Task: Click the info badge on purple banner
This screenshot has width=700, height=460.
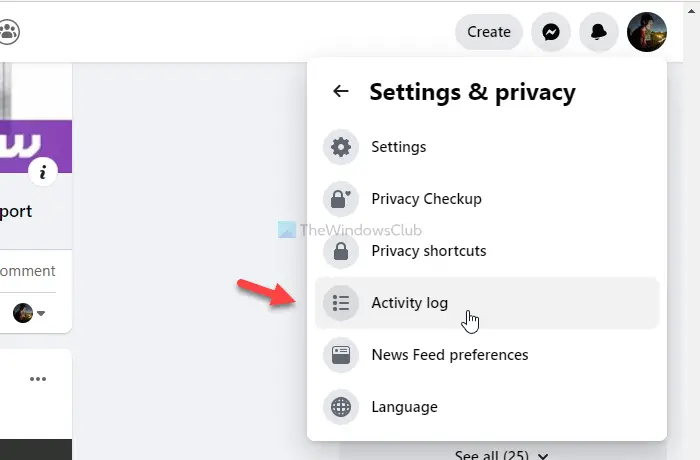Action: coord(43,172)
